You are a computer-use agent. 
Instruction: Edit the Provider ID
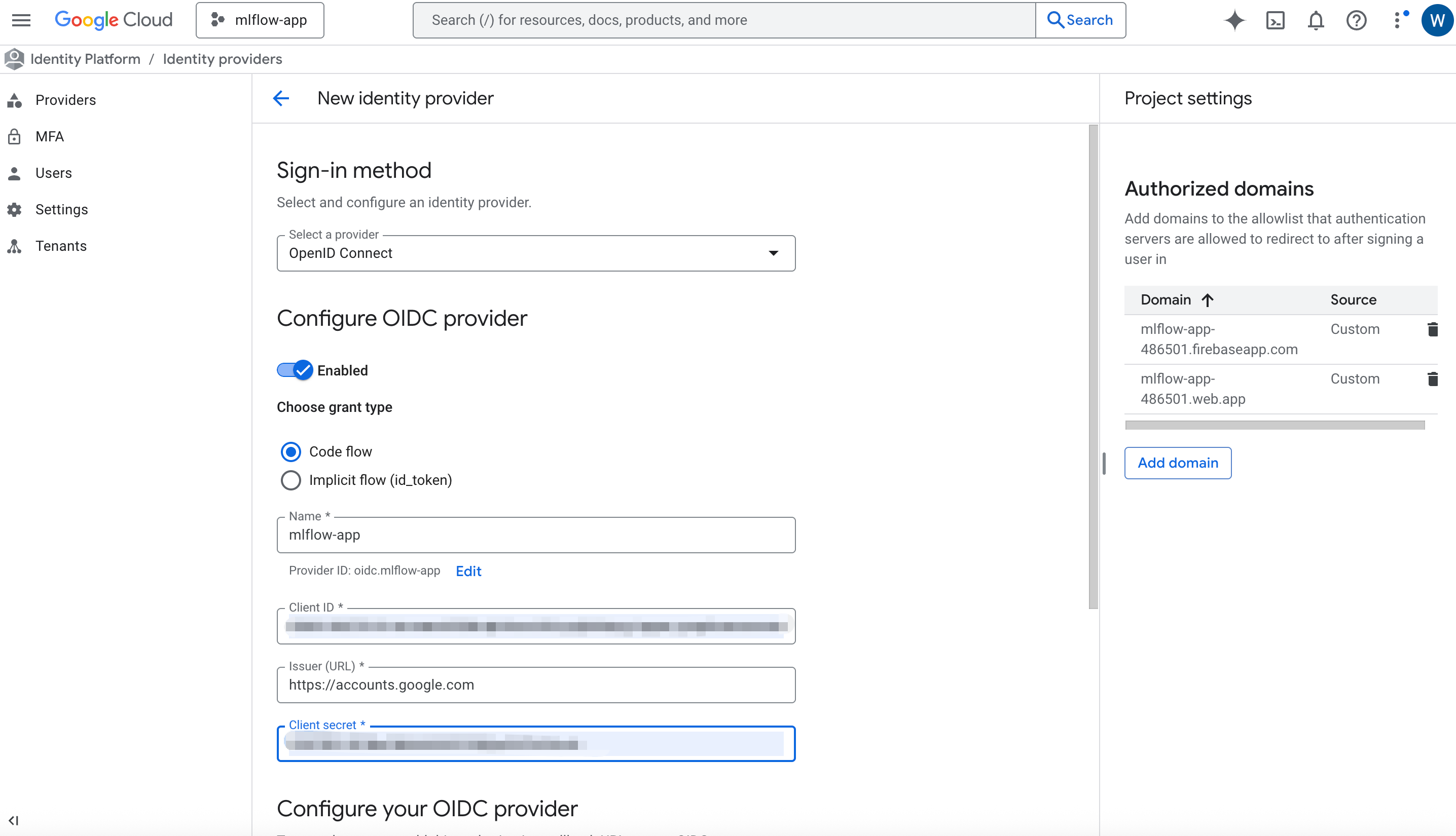(x=468, y=571)
